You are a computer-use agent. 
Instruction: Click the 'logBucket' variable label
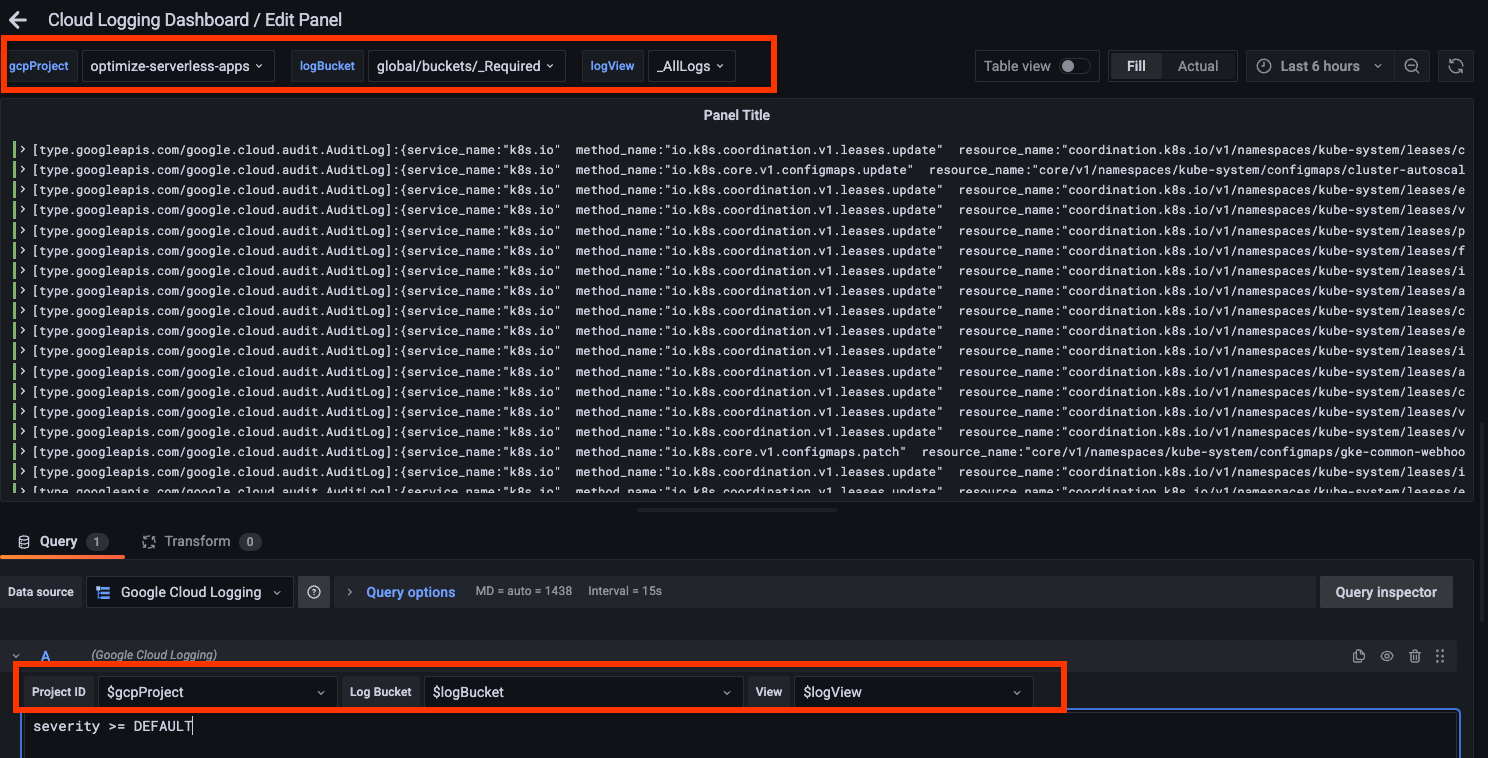327,66
